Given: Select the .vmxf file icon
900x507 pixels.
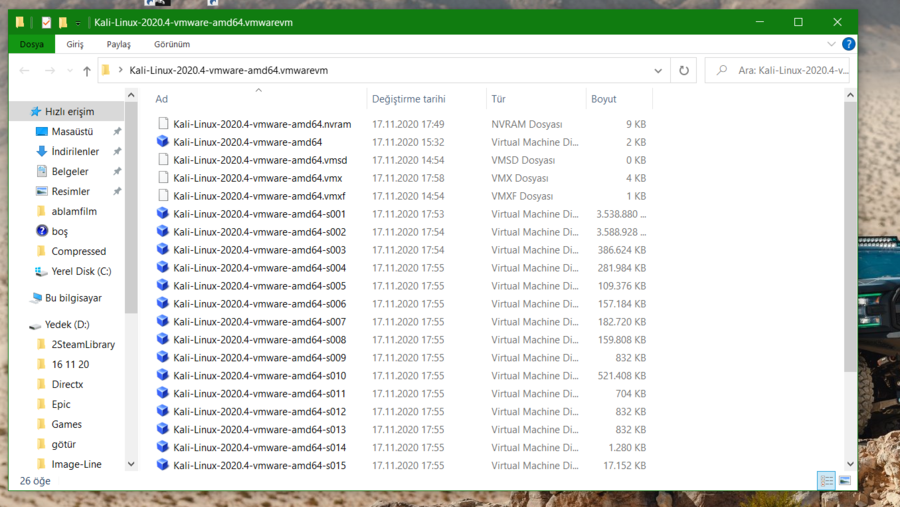Looking at the screenshot, I should tap(163, 196).
